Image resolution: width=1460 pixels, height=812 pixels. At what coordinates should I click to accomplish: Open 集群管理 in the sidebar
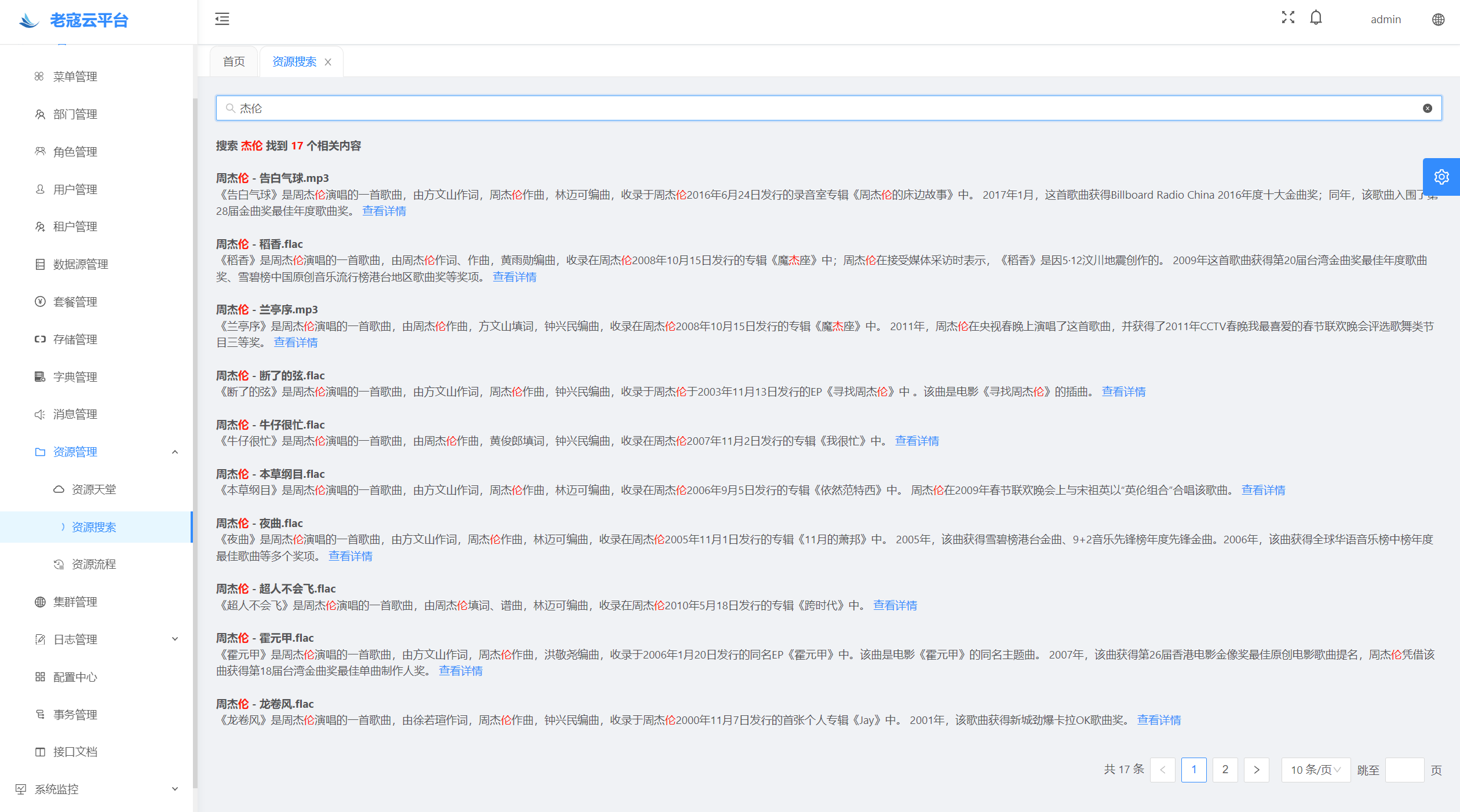point(75,602)
